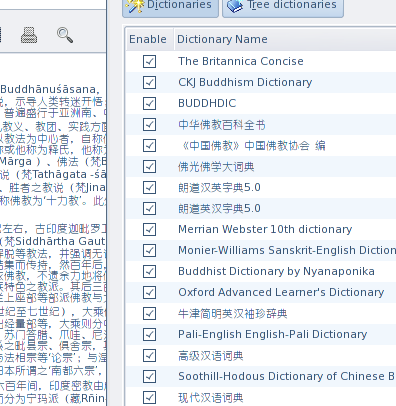Toggle checkbox for 牛津简明英汉袖珍辞典
Image resolution: width=396 pixels, height=406 pixels.
pyautogui.click(x=149, y=313)
